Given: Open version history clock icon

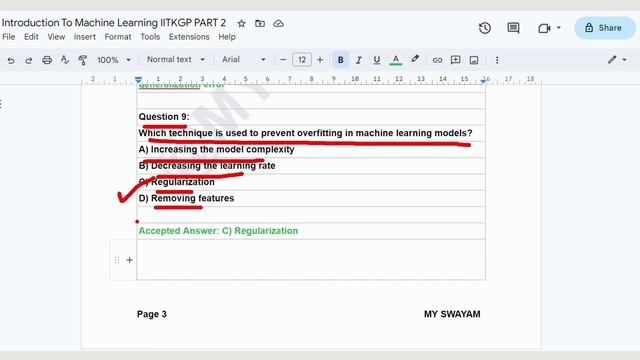Looking at the screenshot, I should (x=484, y=28).
